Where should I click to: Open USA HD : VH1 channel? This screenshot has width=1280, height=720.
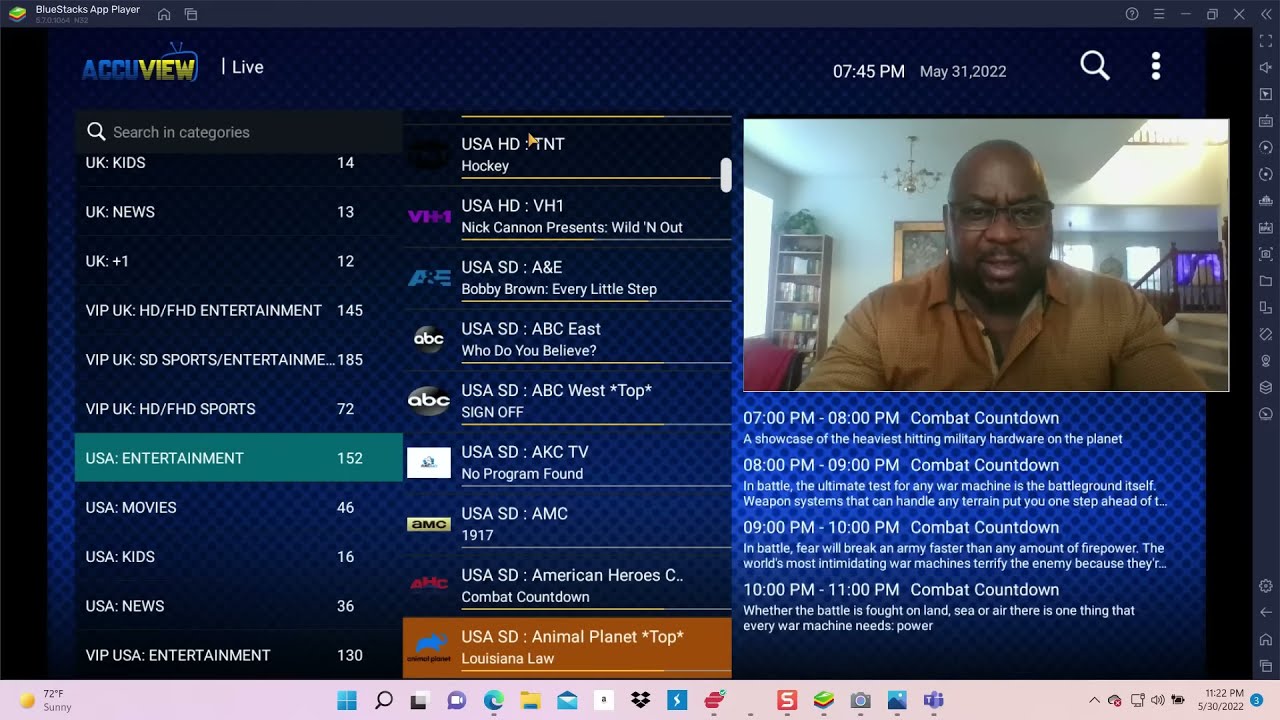[567, 216]
